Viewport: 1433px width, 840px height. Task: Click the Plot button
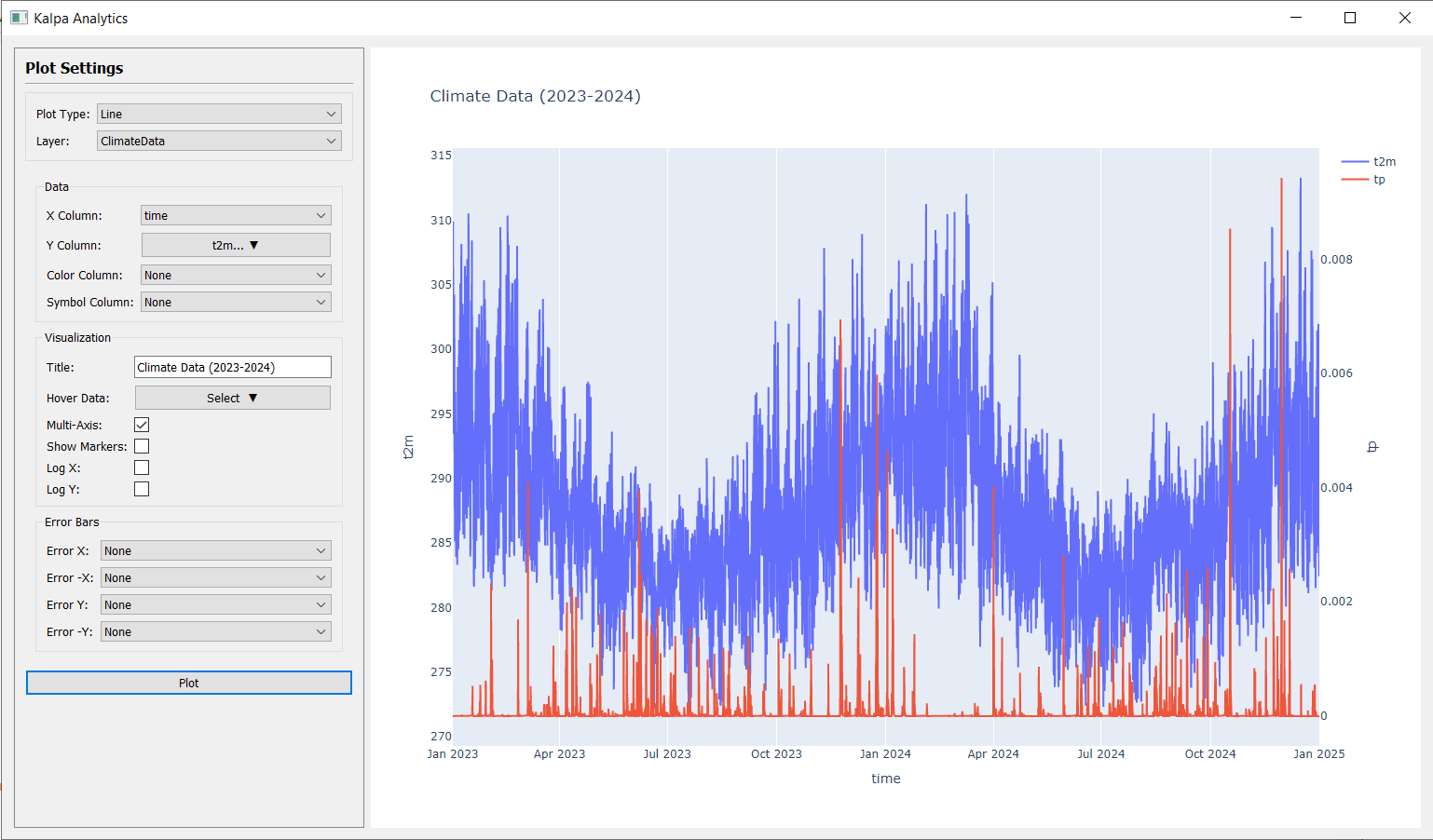point(189,683)
